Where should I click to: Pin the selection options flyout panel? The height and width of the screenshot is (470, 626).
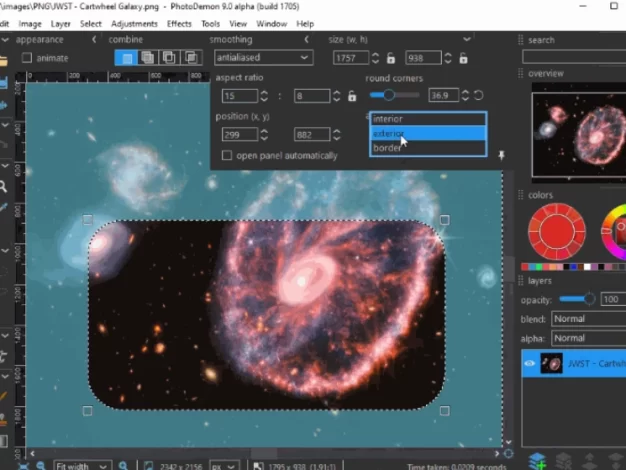coord(501,155)
